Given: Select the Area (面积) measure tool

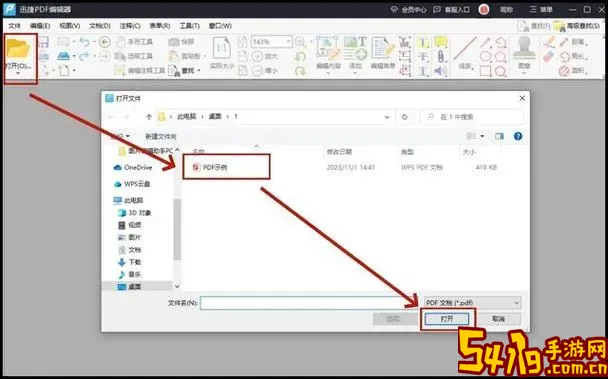Looking at the screenshot, I should [x=573, y=71].
